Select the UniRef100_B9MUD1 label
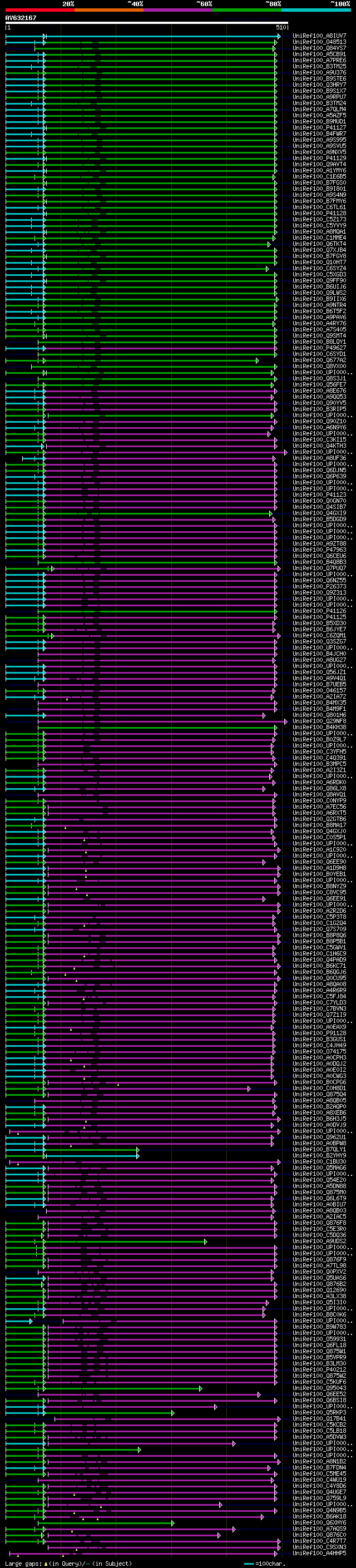Image resolution: width=356 pixels, height=1568 pixels. pyautogui.click(x=319, y=121)
